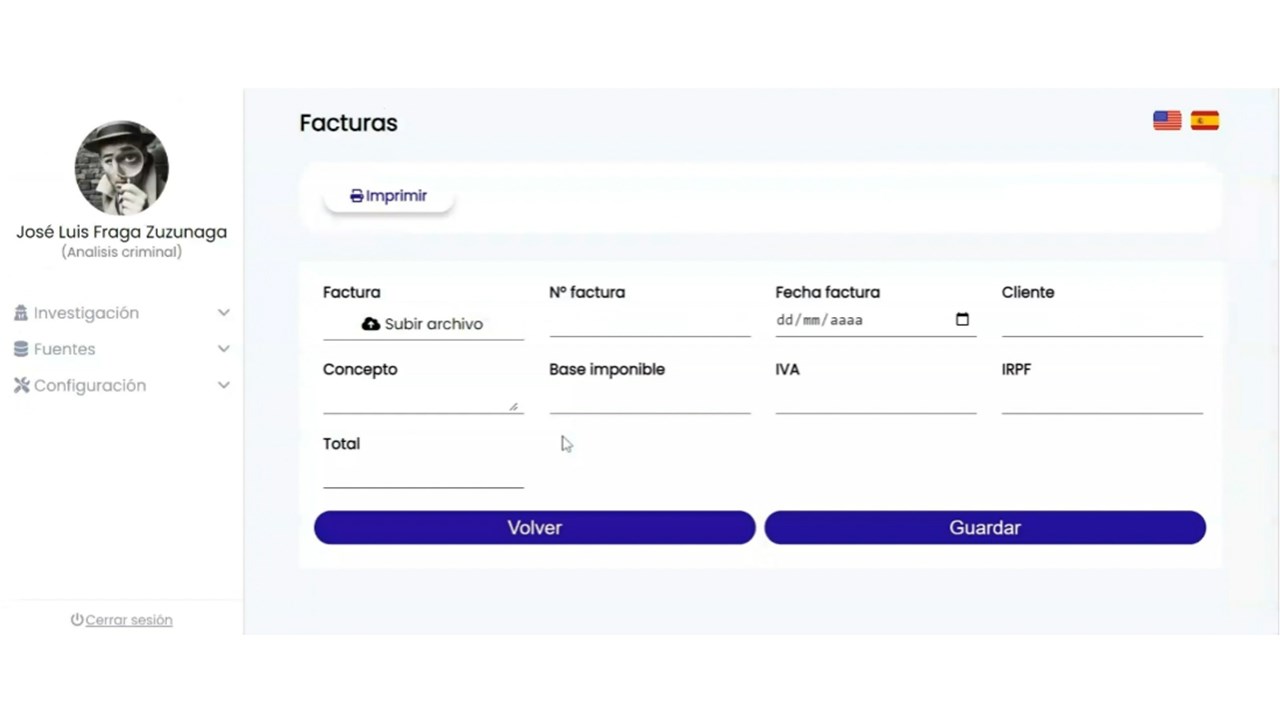Click into the Base imponible field
Viewport: 1280px width, 720px height.
click(x=650, y=399)
